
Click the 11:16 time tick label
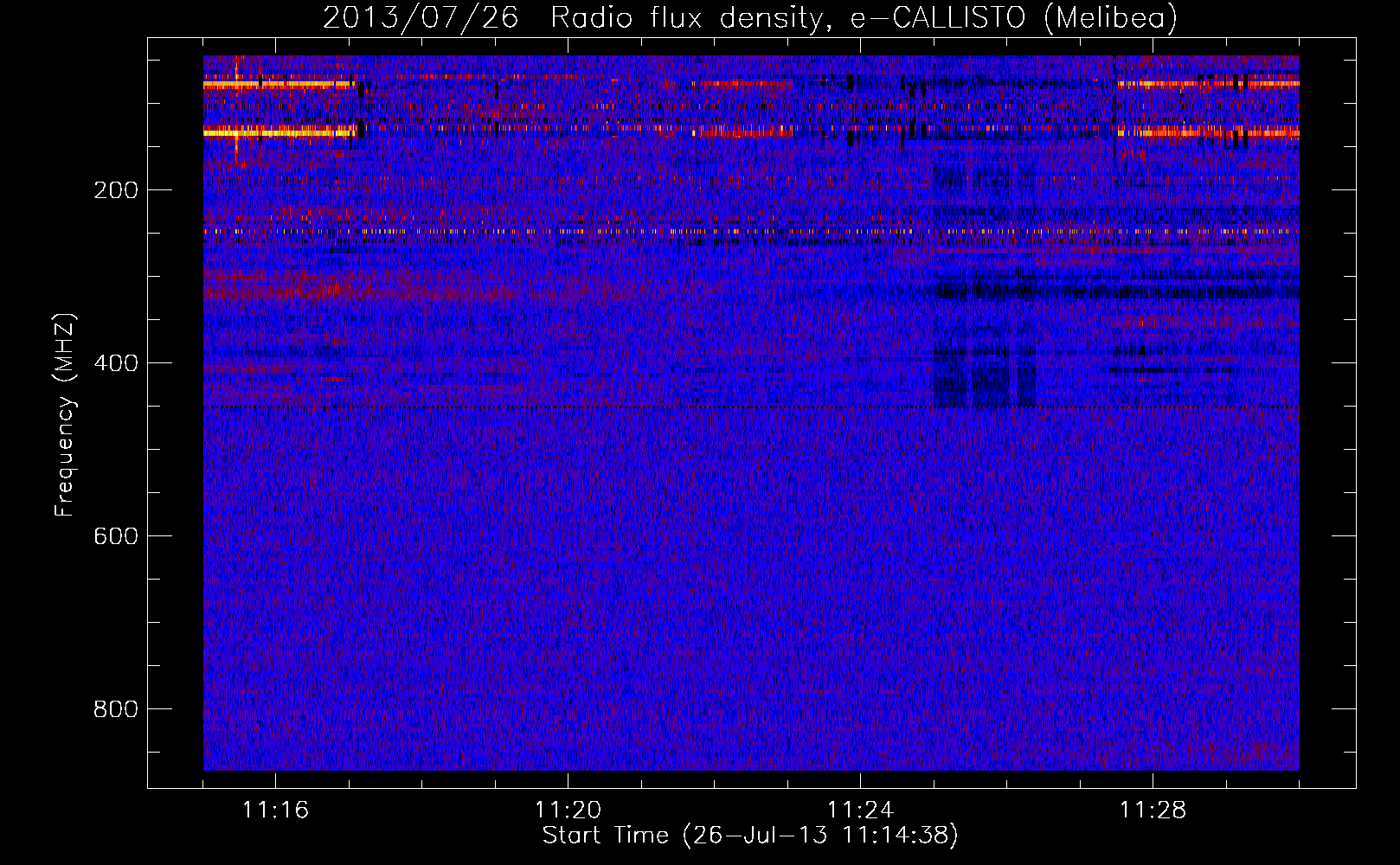tap(275, 811)
